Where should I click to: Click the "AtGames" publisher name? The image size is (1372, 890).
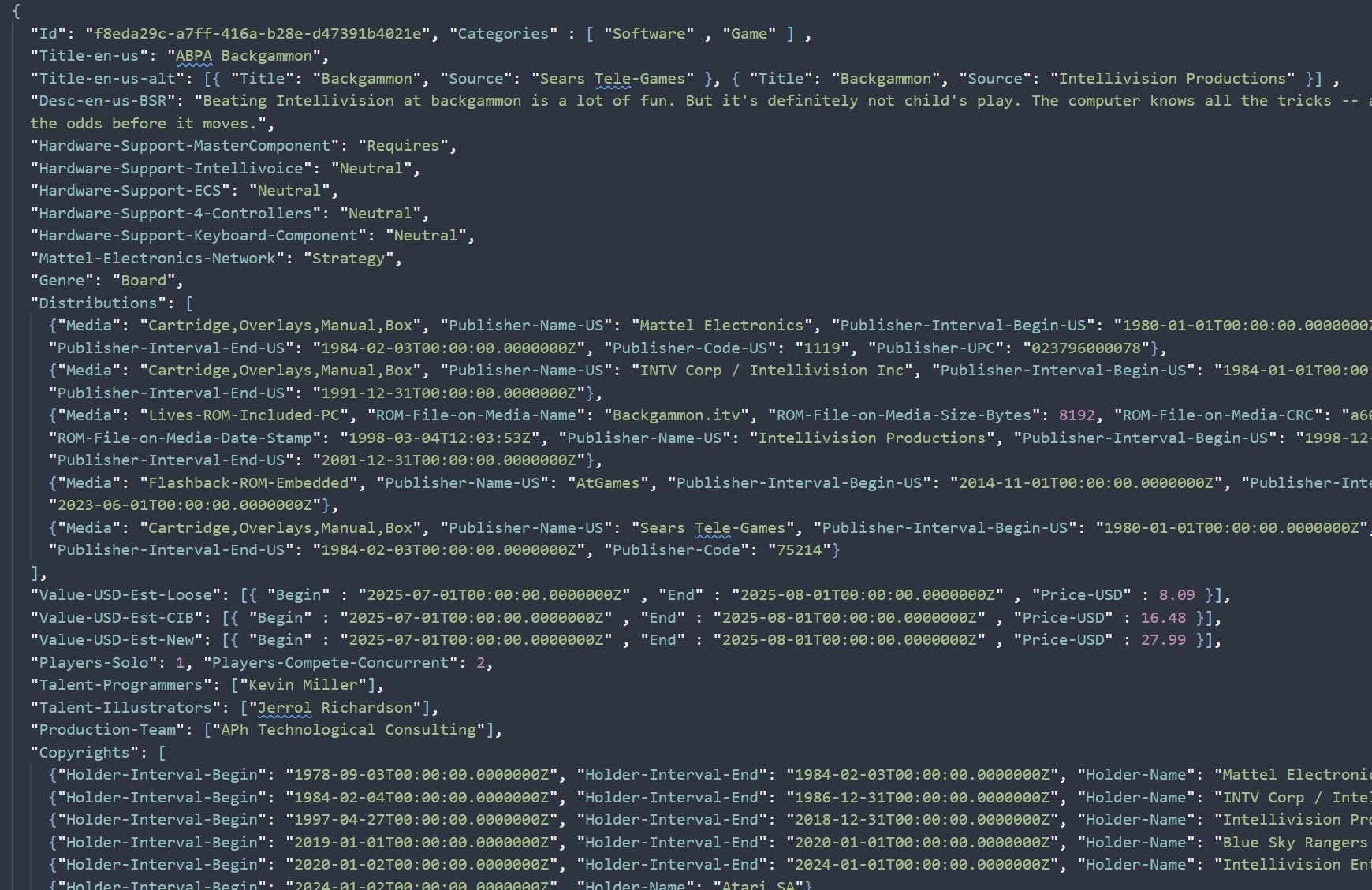(608, 483)
